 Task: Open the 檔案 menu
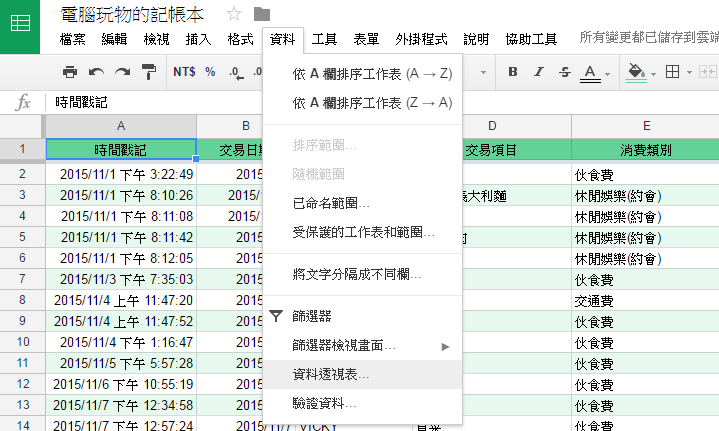pos(72,39)
